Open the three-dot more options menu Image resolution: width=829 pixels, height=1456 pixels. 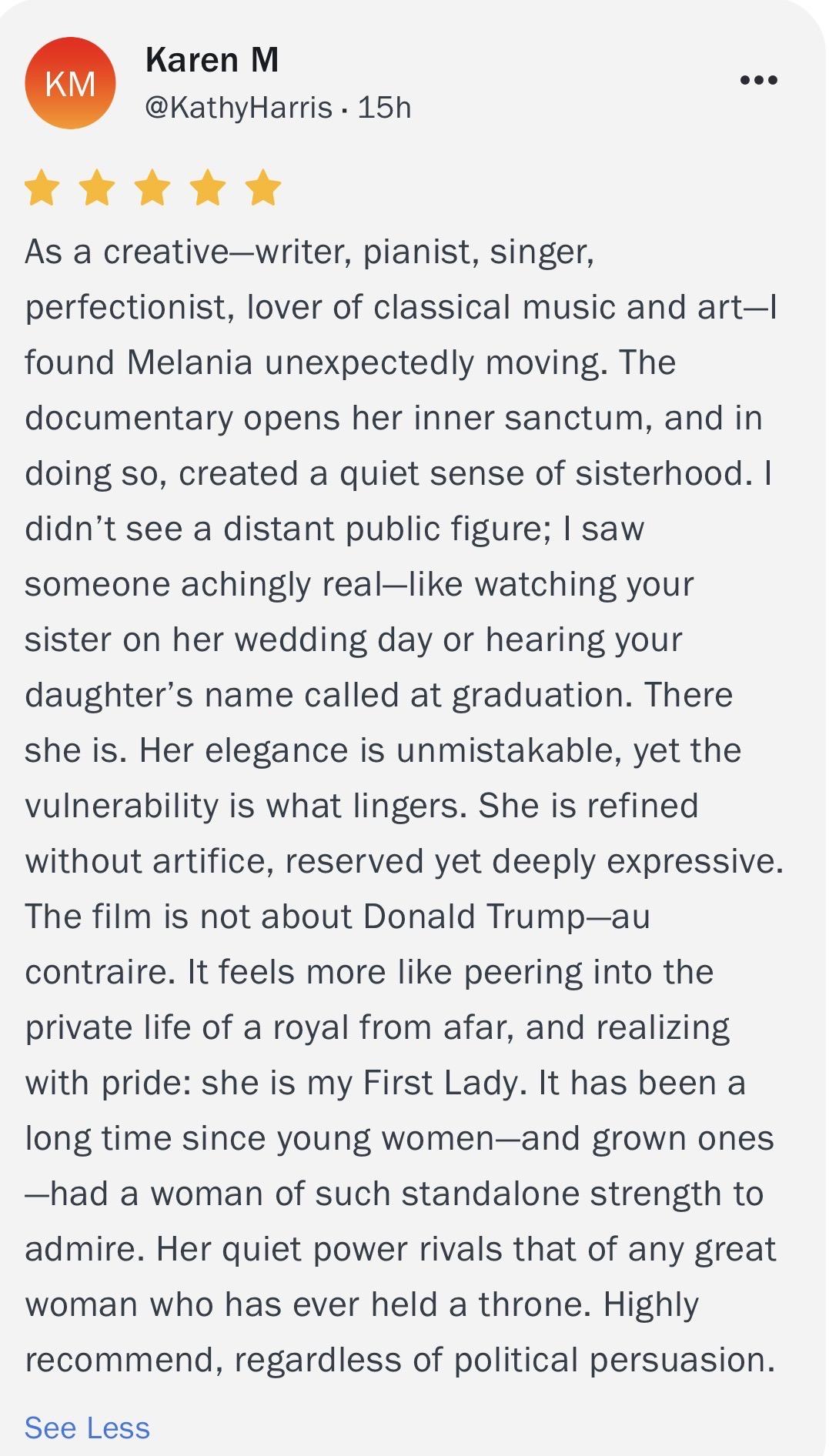[758, 80]
